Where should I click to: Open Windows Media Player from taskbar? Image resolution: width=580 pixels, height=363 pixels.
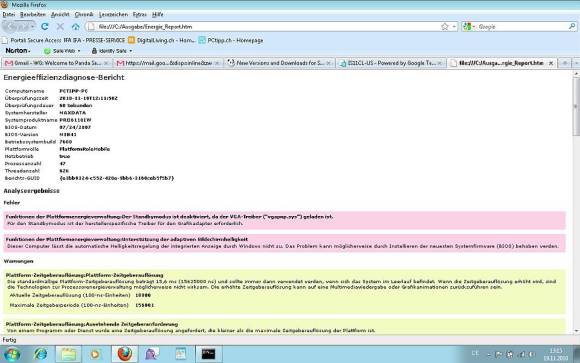[x=95, y=354]
